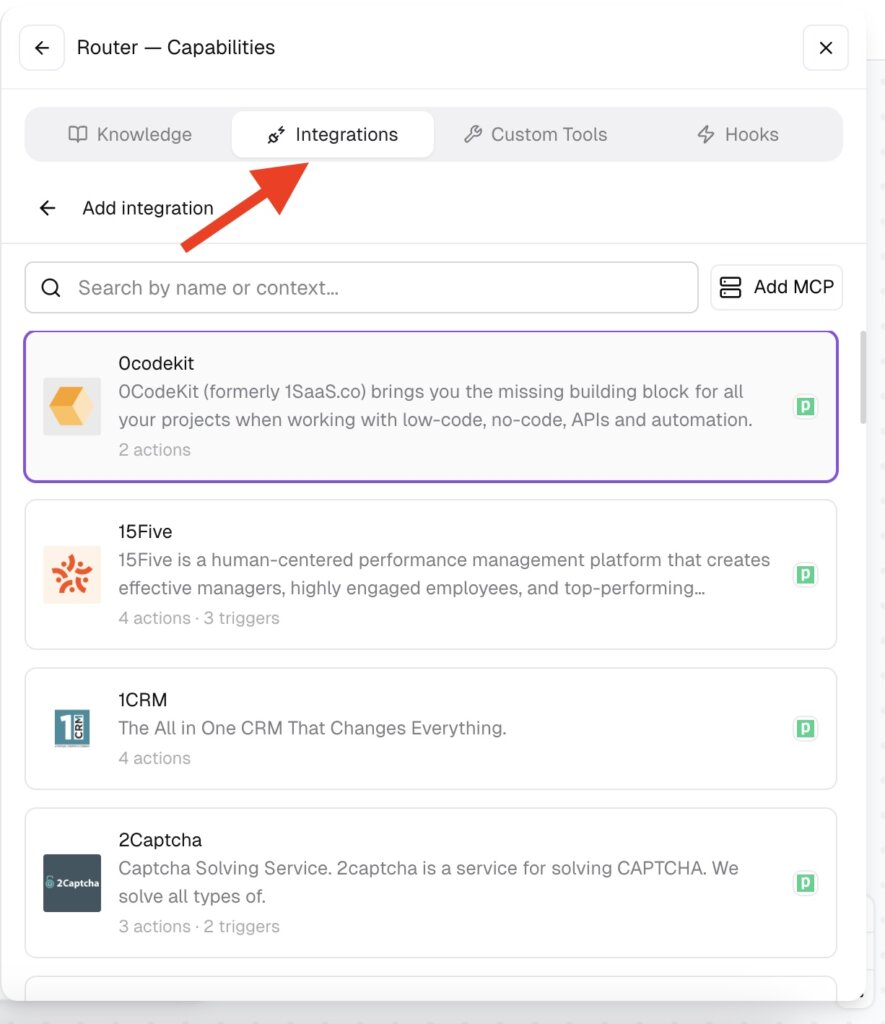The image size is (885, 1024).
Task: Click the 0CodeKit 'formerly 1SaaS.co' description
Action: click(435, 406)
